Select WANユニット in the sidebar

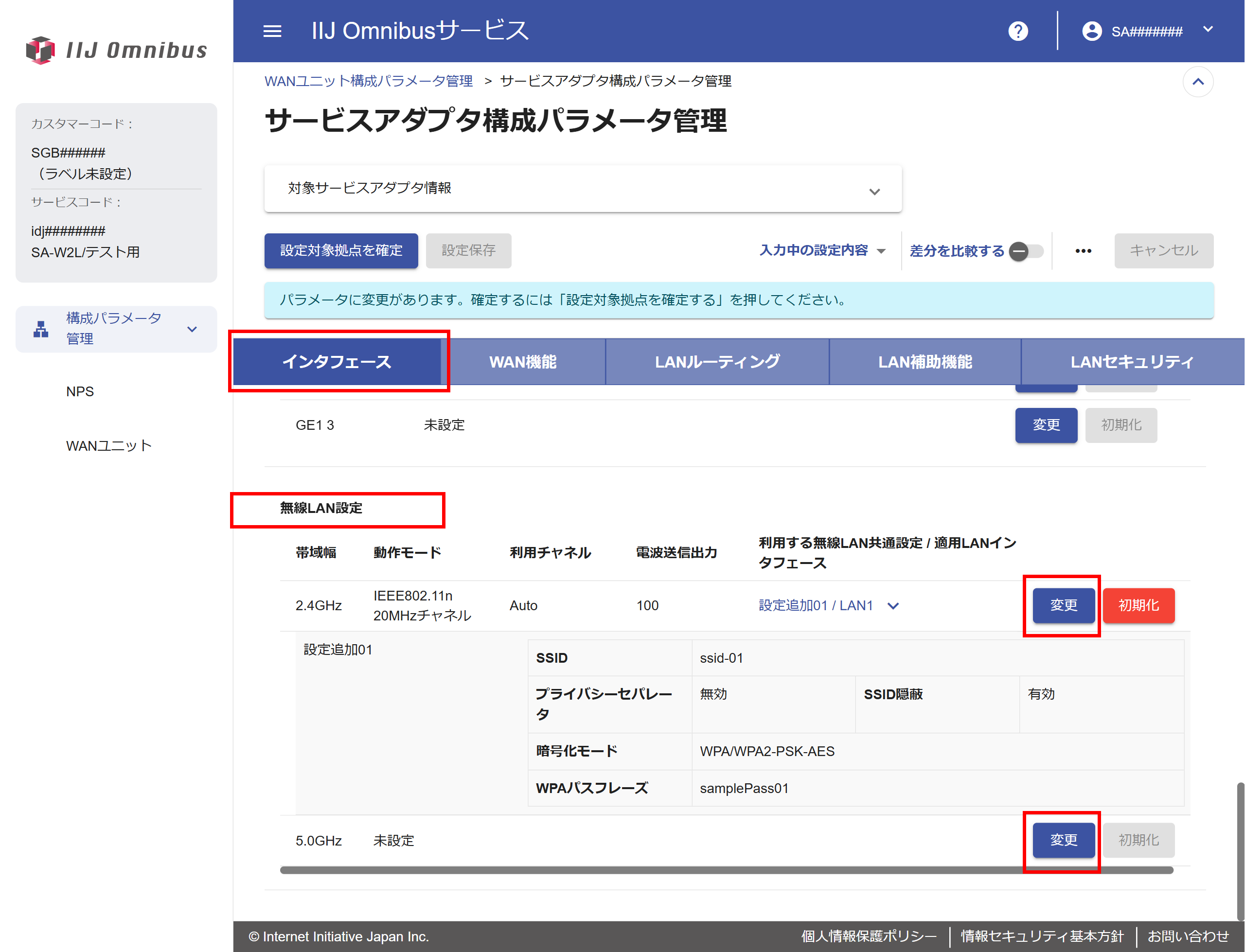[x=109, y=446]
